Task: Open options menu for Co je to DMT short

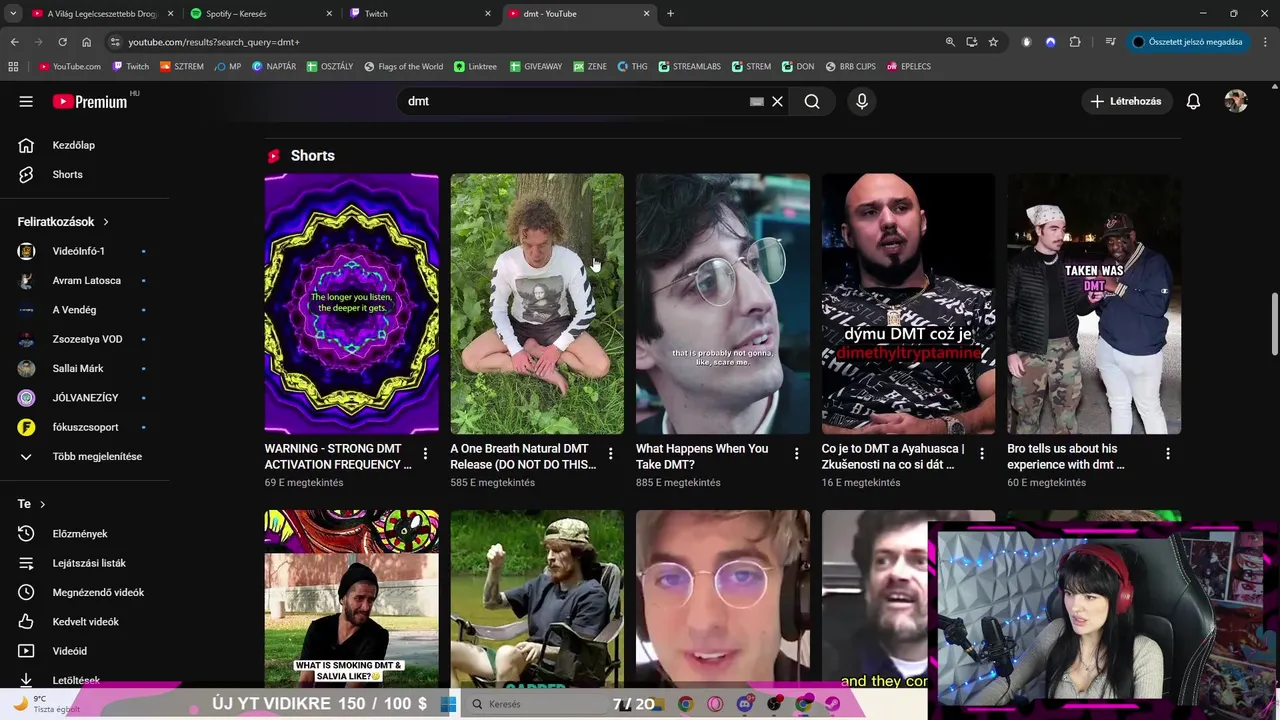Action: click(982, 454)
